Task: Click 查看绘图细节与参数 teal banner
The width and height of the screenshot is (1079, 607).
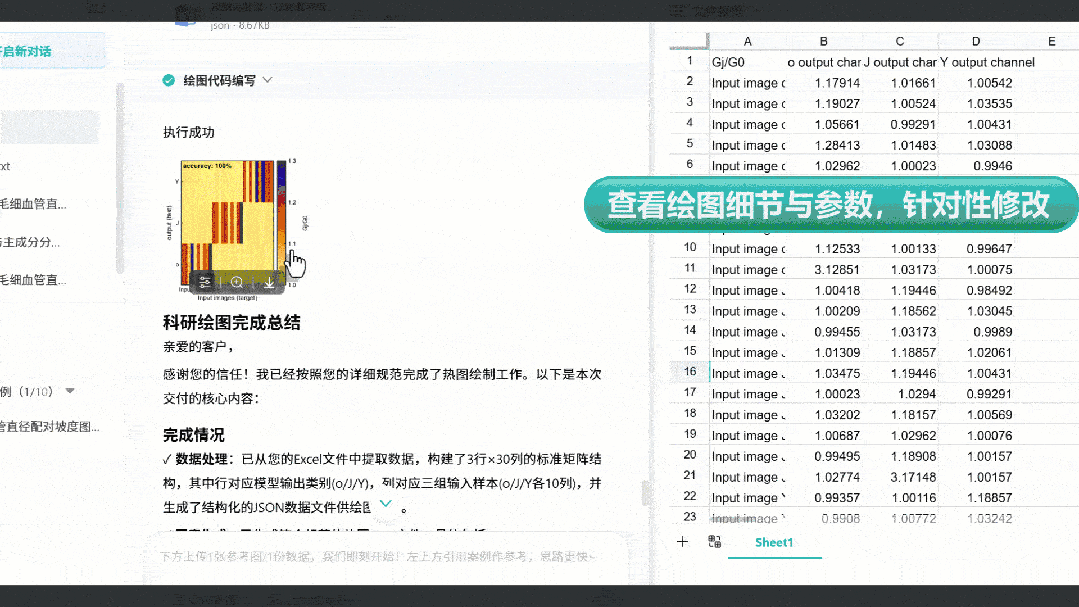Action: click(828, 205)
